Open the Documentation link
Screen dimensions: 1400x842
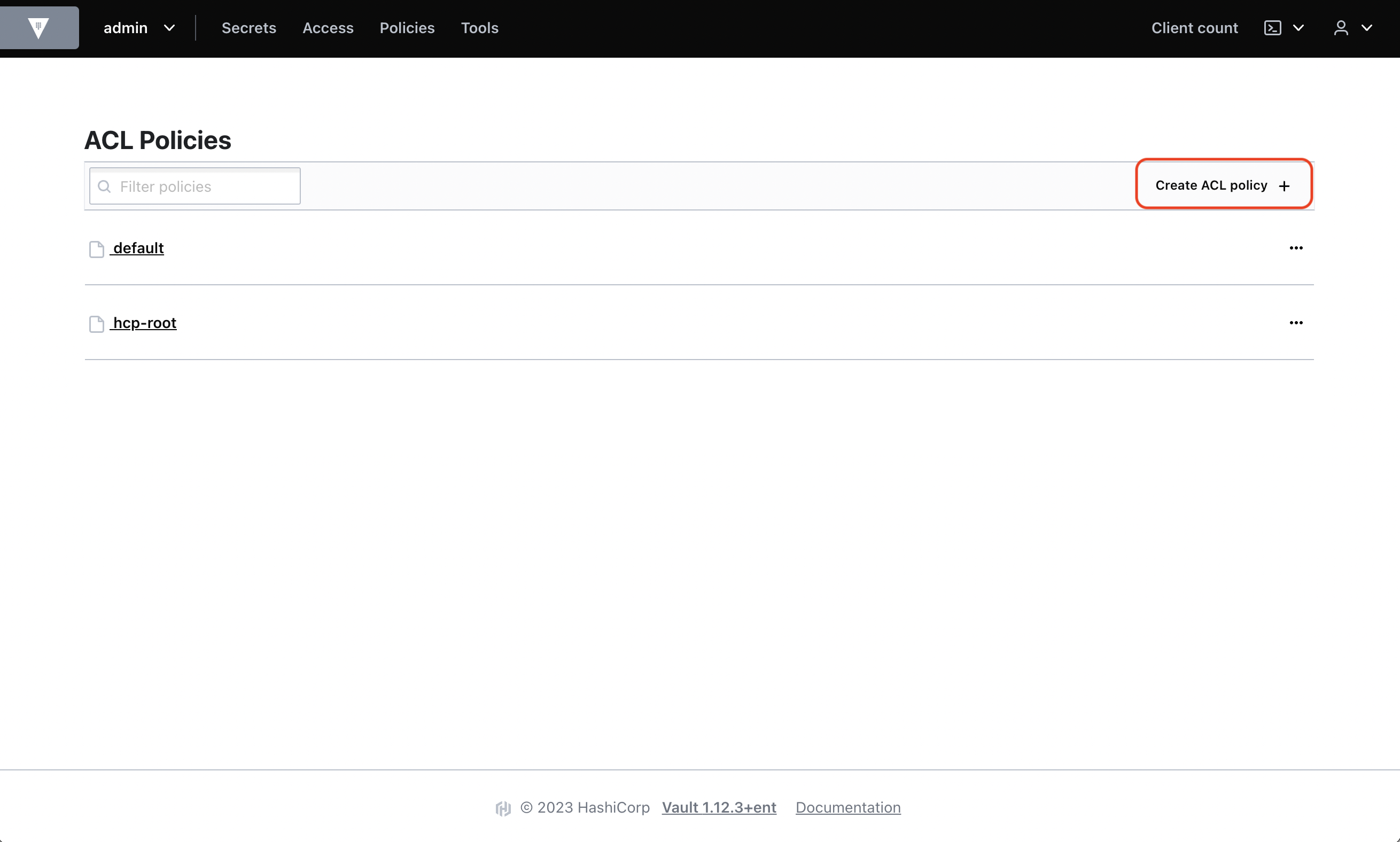click(848, 807)
